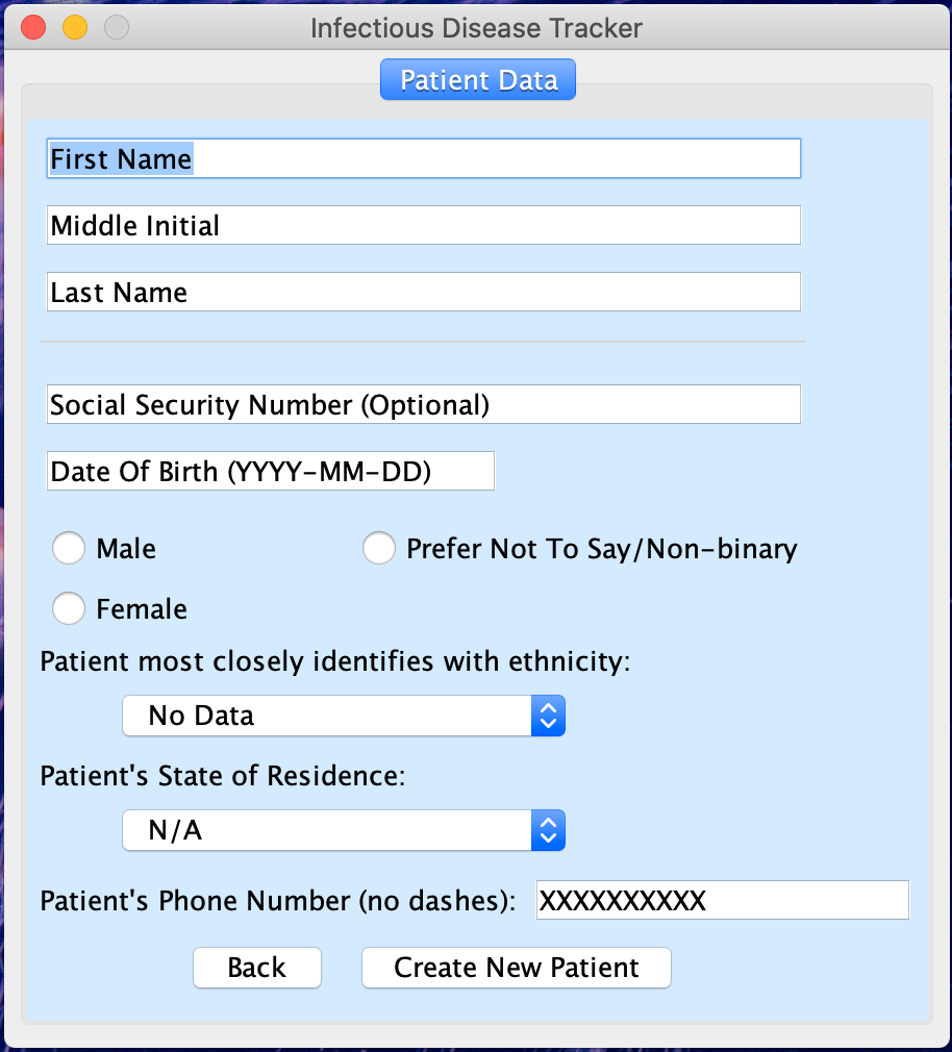Viewport: 952px width, 1052px height.
Task: Select the Social Security Number field
Action: coord(423,405)
